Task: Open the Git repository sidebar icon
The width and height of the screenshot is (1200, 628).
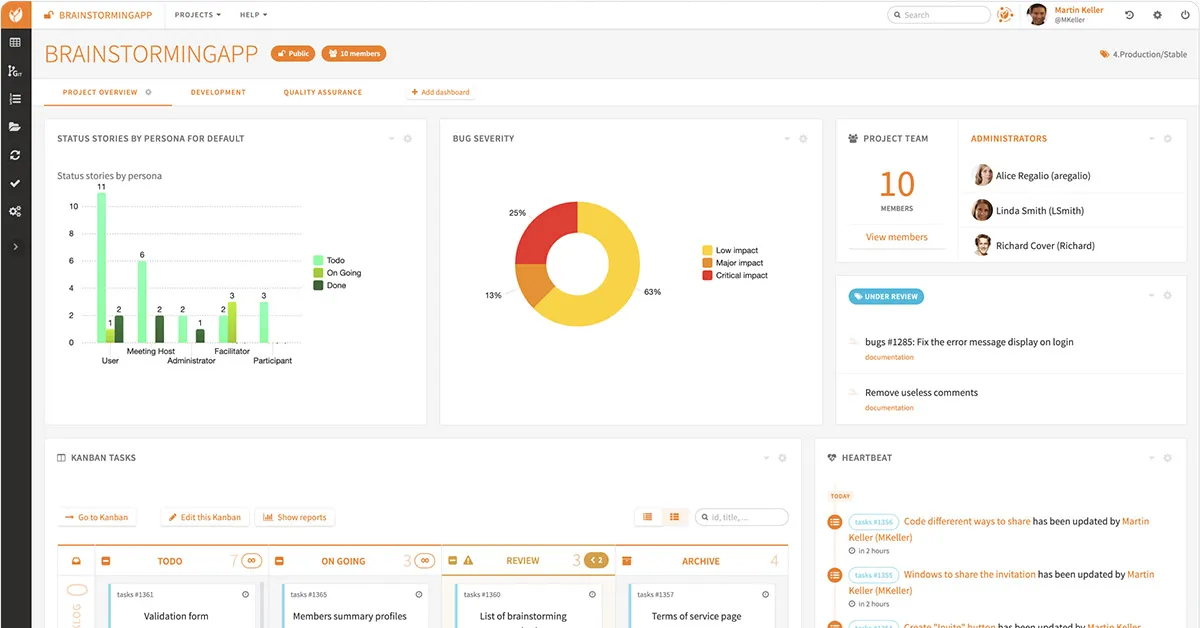Action: pyautogui.click(x=15, y=71)
